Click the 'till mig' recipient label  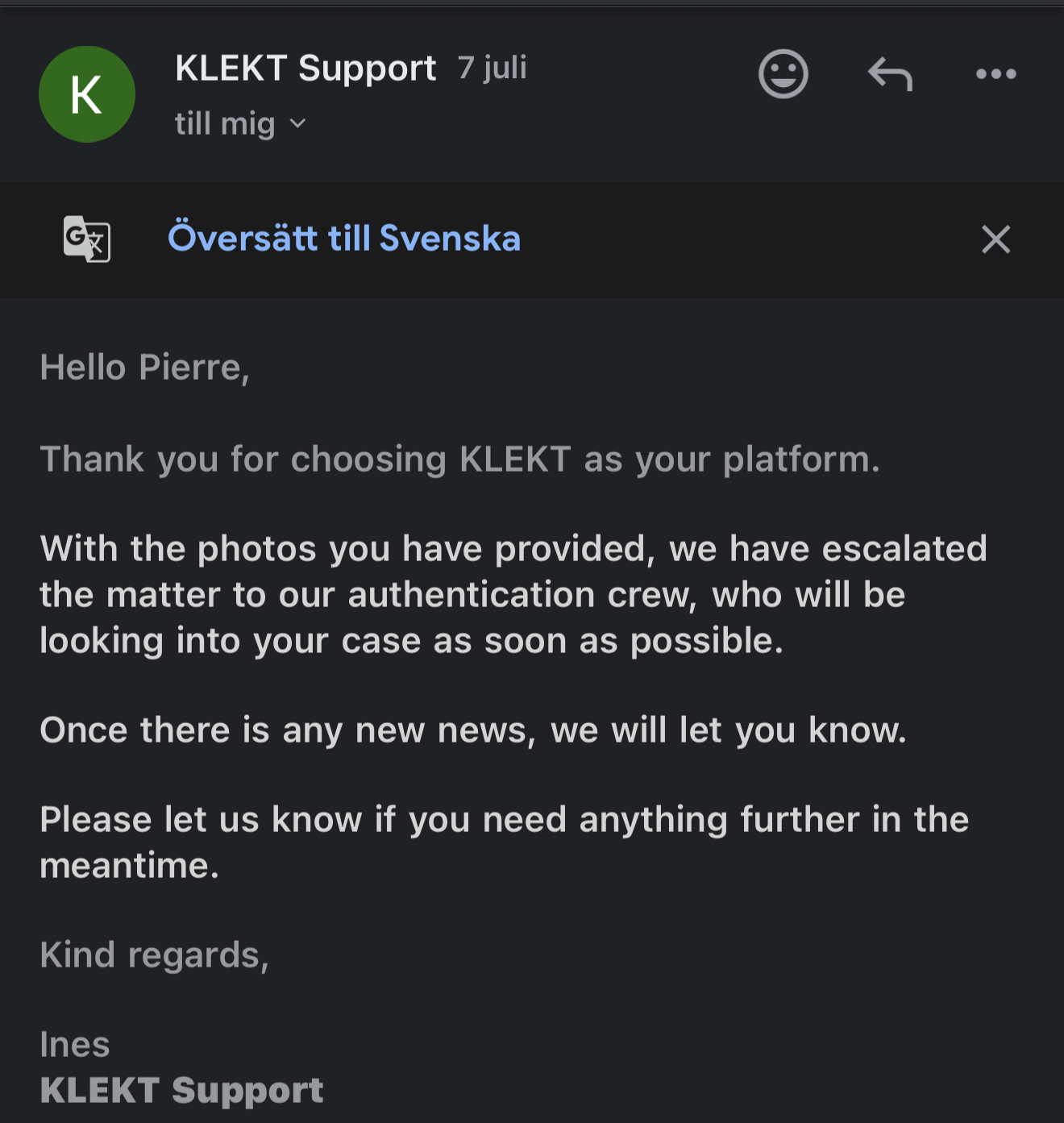pos(225,123)
